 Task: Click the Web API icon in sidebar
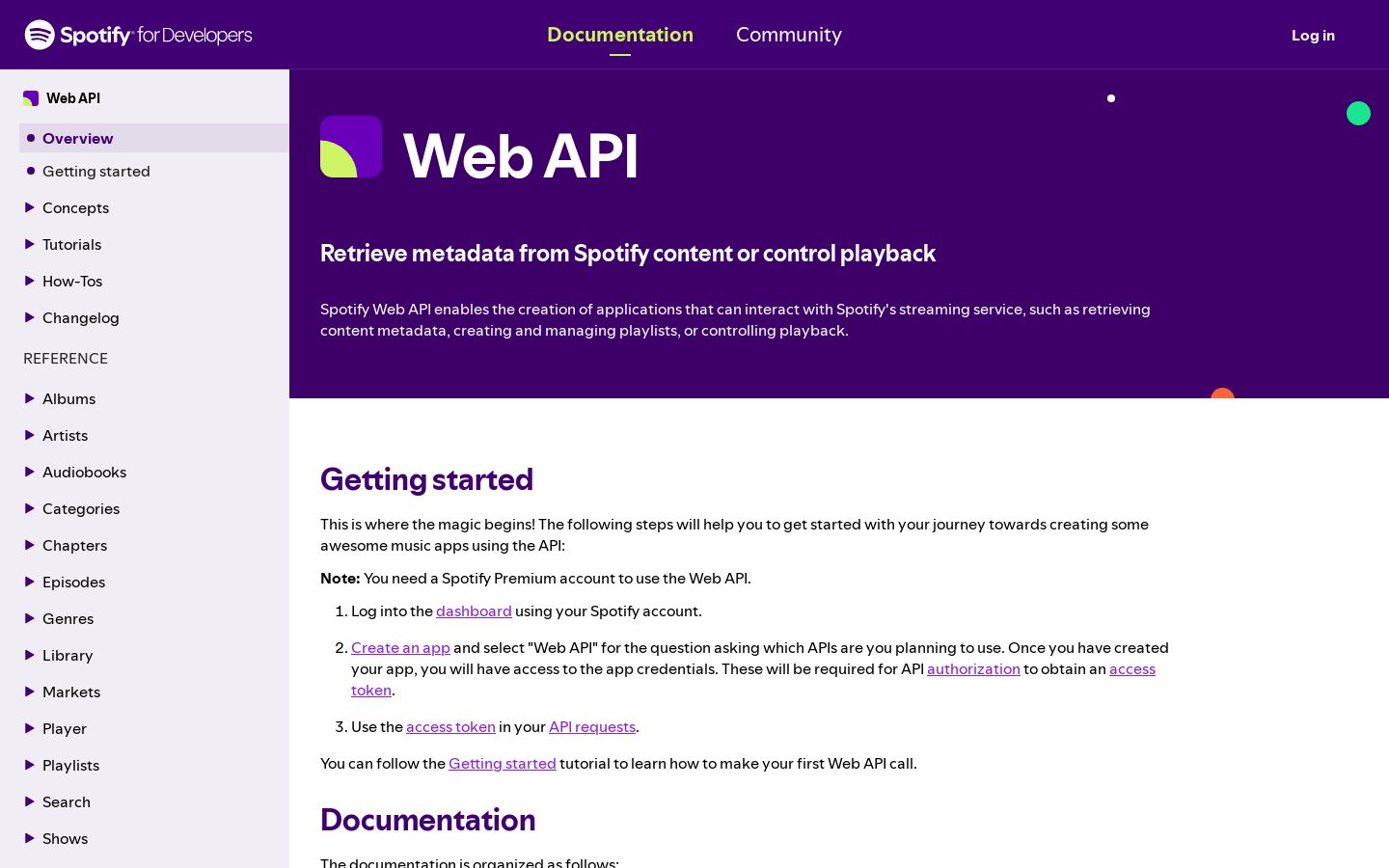coord(31,98)
